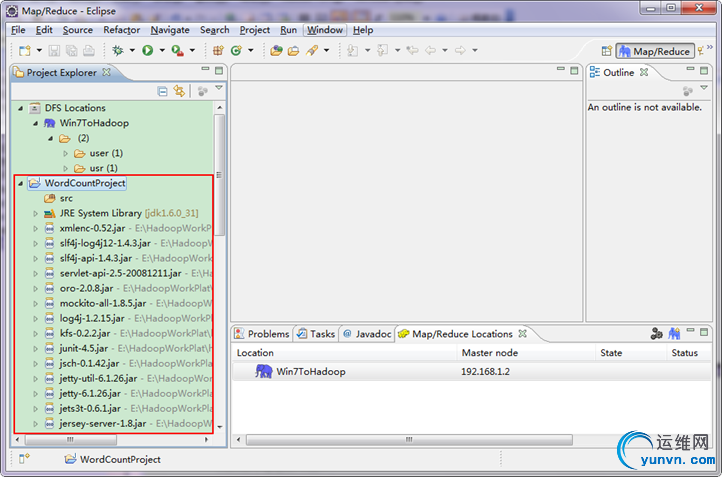This screenshot has height=477, width=722.
Task: Open the Window menu
Action: (x=325, y=30)
